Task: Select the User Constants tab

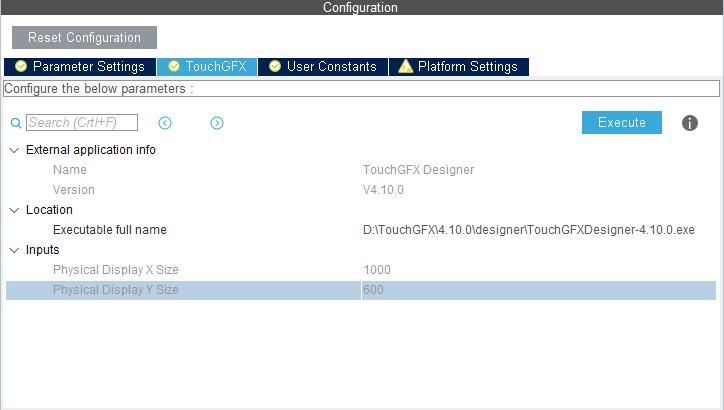Action: [x=323, y=66]
